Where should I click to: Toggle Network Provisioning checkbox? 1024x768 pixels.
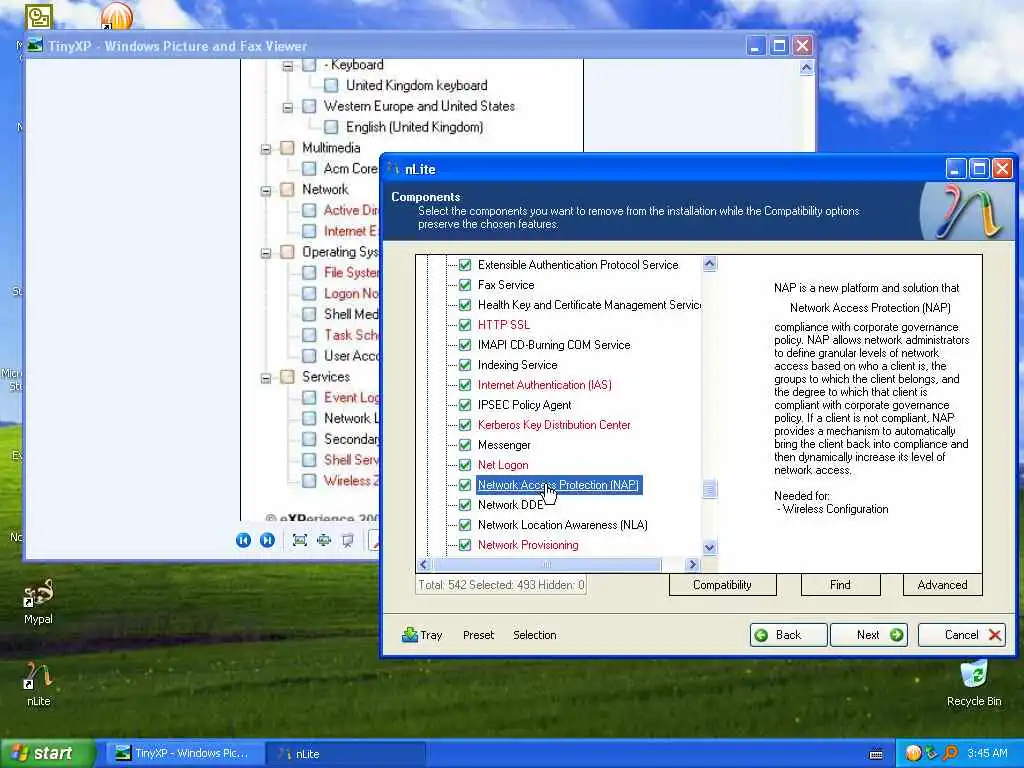(x=465, y=545)
